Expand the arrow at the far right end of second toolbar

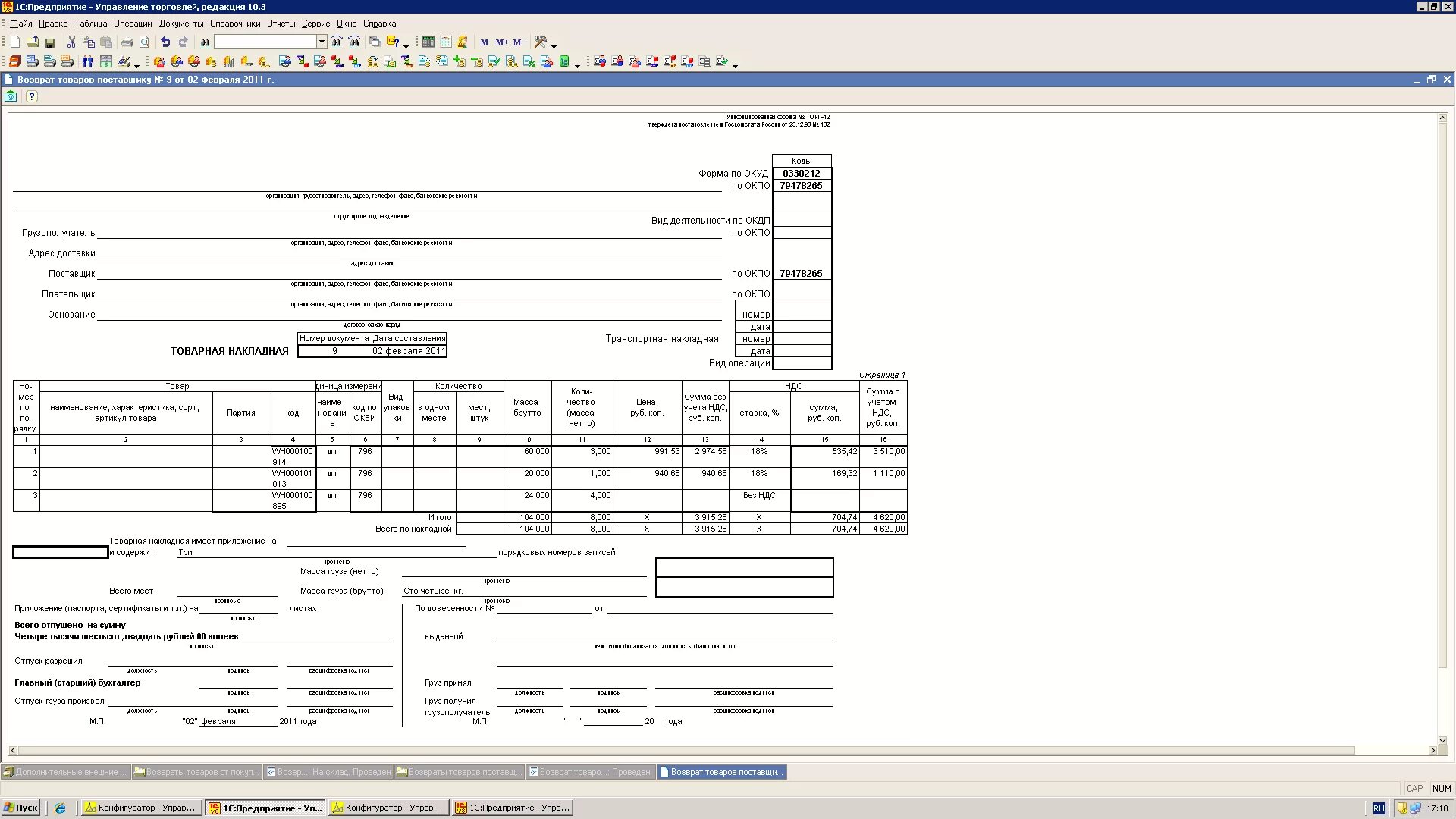[735, 65]
